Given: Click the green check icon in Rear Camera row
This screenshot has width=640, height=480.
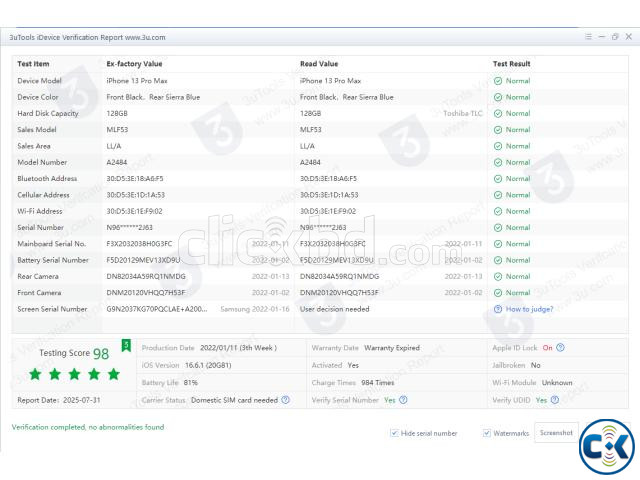Looking at the screenshot, I should [x=498, y=277].
